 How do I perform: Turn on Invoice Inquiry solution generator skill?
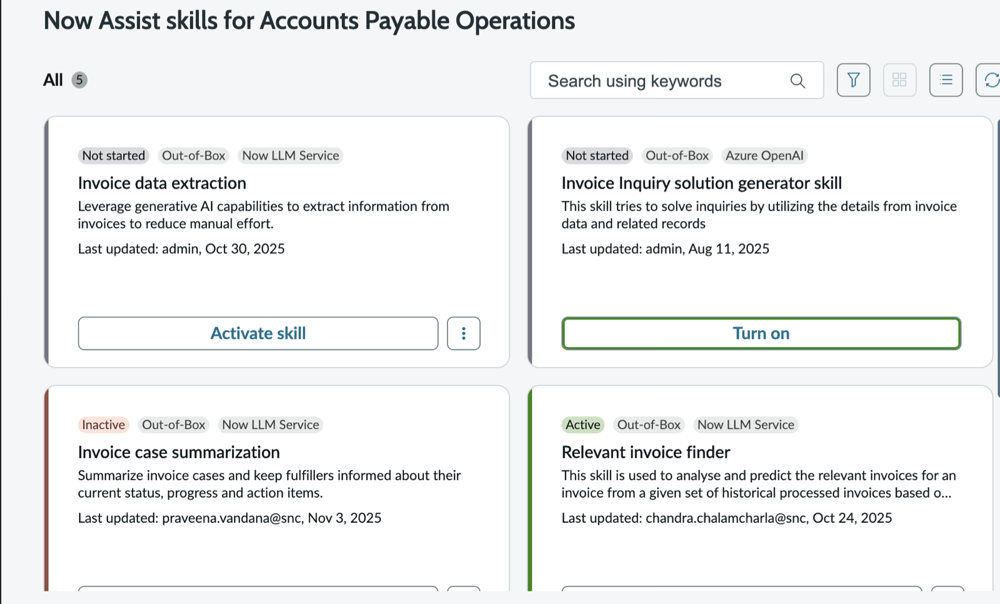tap(761, 334)
